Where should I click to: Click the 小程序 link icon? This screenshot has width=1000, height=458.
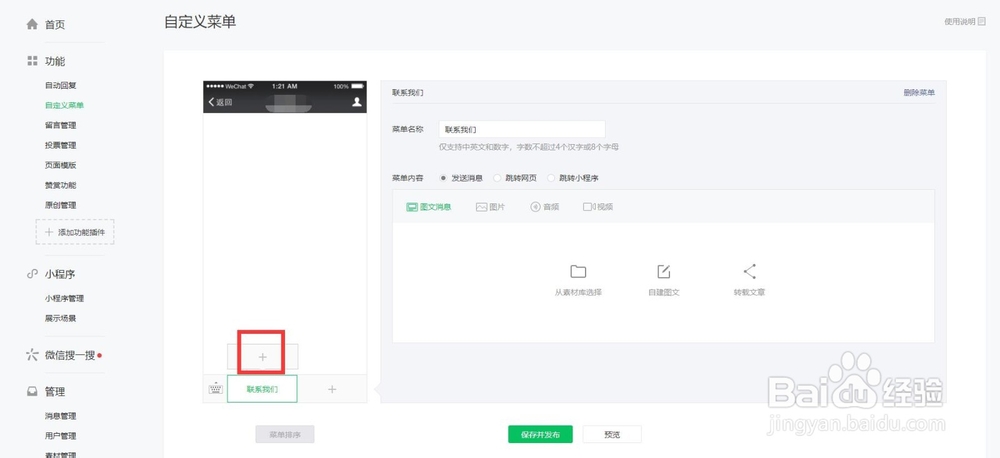(x=32, y=274)
